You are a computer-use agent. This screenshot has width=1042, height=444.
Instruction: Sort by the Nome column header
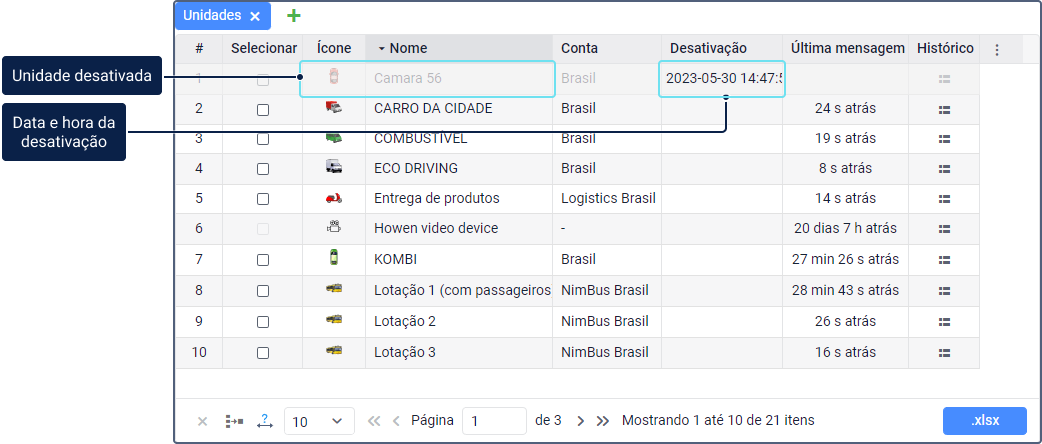click(x=408, y=48)
